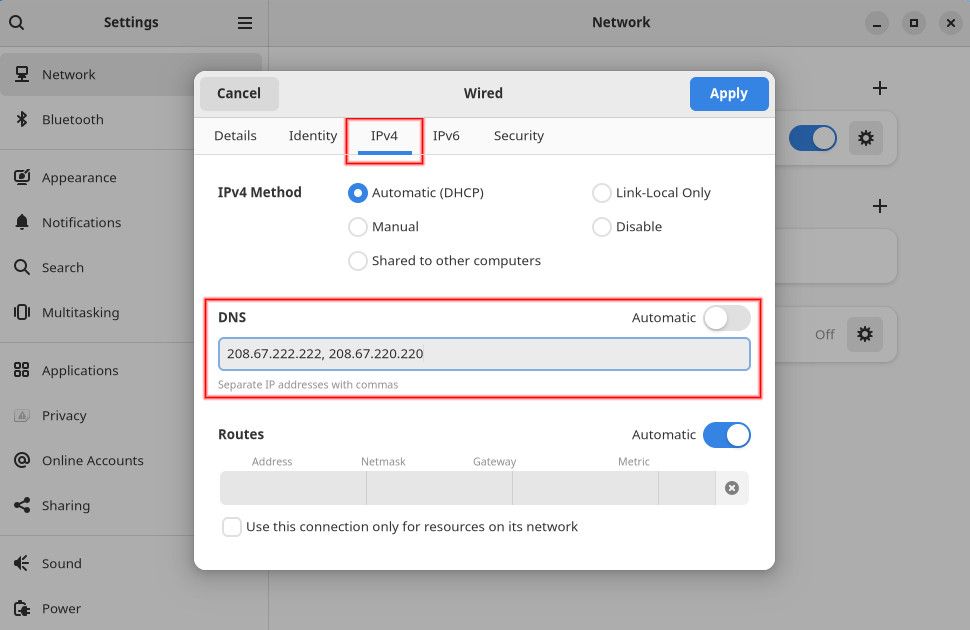970x630 pixels.
Task: Apply the wired network changes
Action: click(729, 93)
